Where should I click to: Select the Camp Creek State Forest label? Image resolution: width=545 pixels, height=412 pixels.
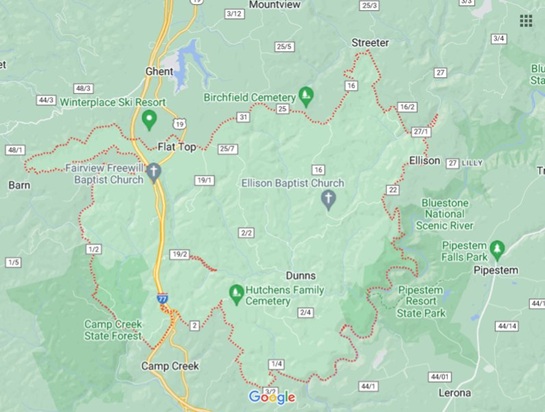click(113, 330)
